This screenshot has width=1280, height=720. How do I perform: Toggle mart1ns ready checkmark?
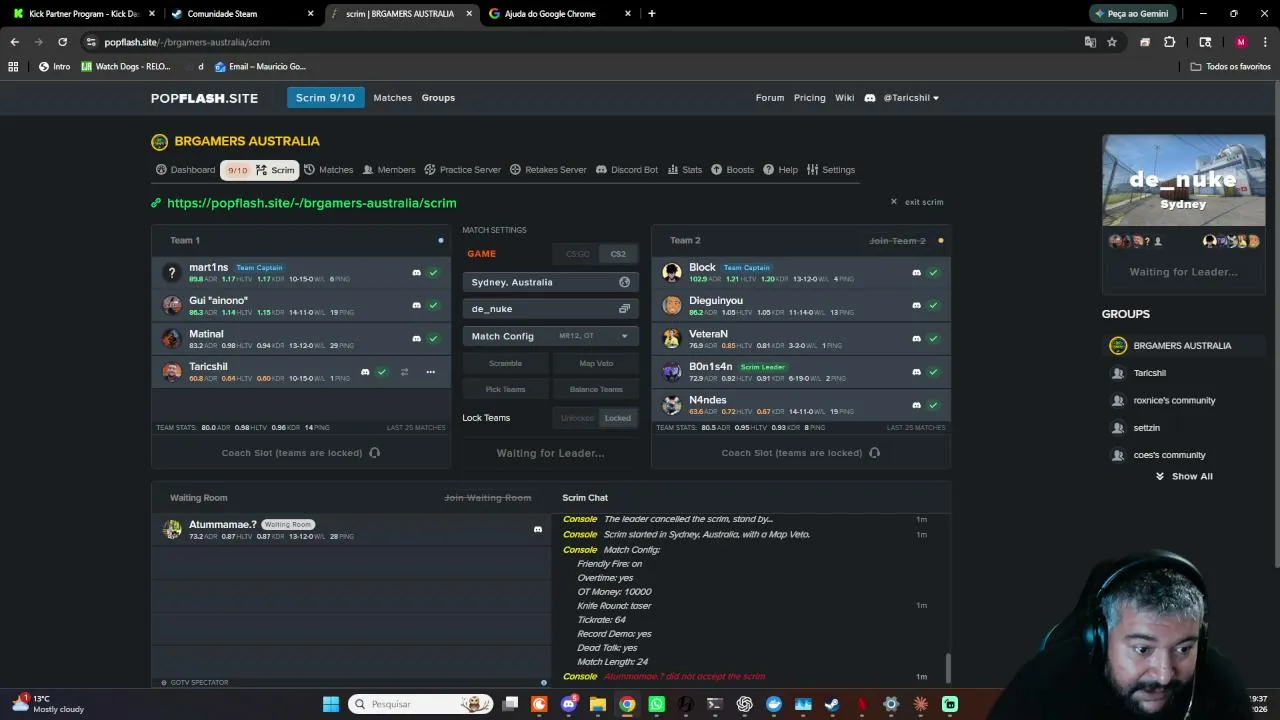(x=433, y=272)
